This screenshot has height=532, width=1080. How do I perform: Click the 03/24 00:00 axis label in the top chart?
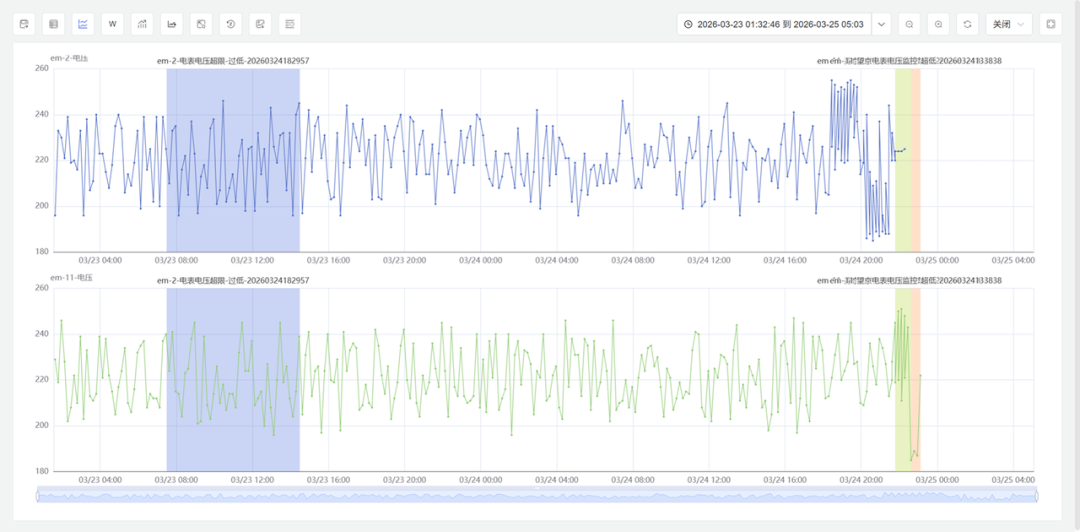coord(481,260)
